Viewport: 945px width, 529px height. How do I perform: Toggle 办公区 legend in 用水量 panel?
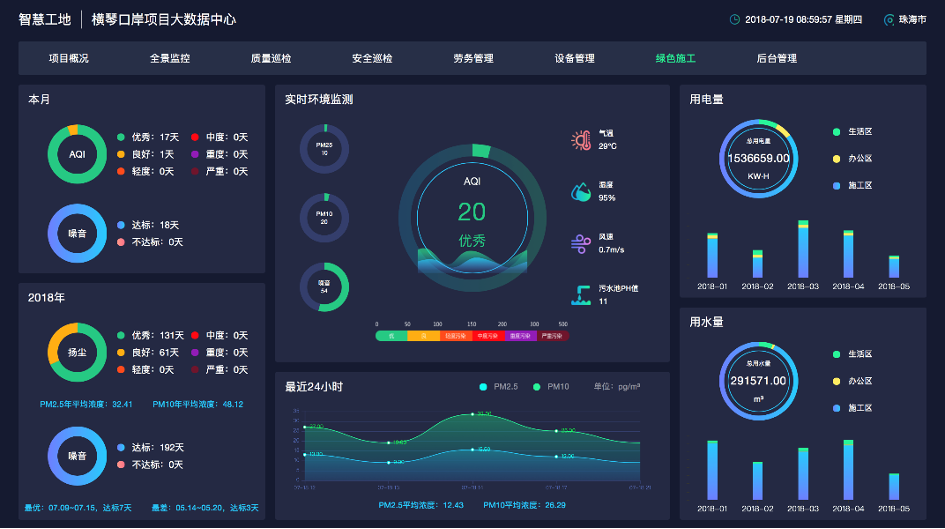[853, 381]
